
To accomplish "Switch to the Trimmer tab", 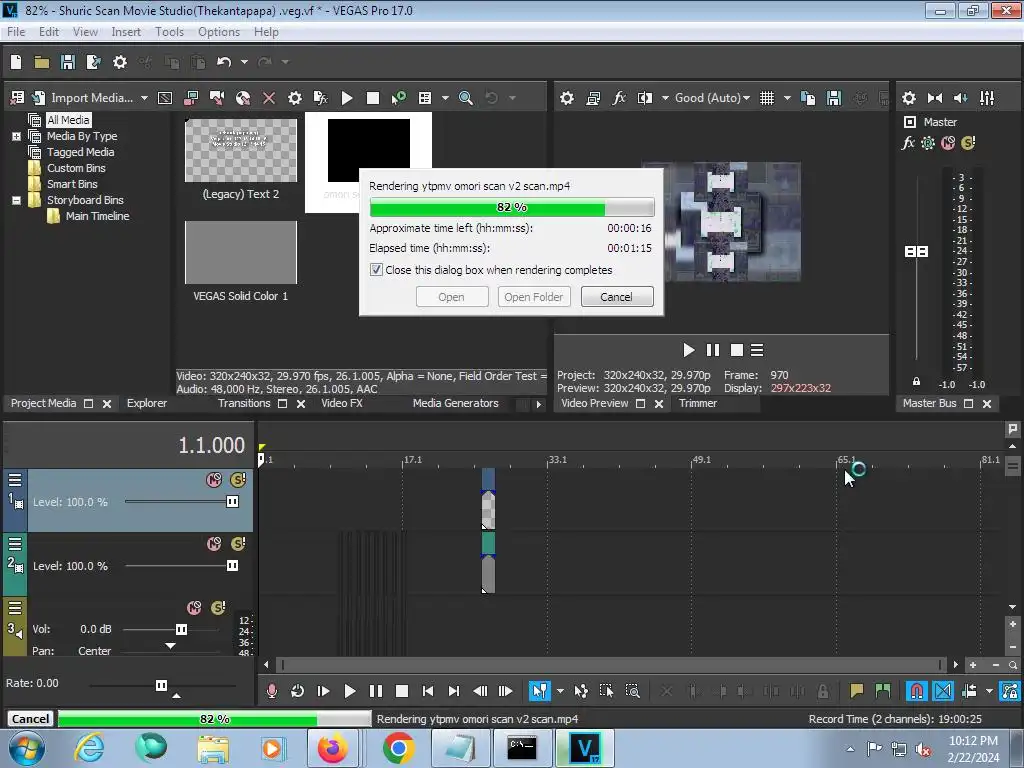I will (x=697, y=404).
